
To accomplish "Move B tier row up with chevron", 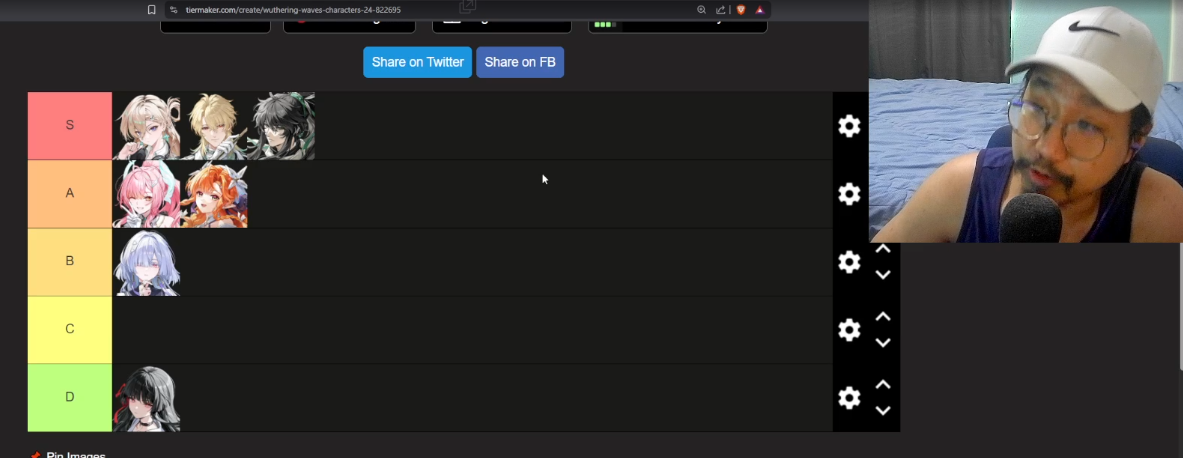I will (x=883, y=249).
